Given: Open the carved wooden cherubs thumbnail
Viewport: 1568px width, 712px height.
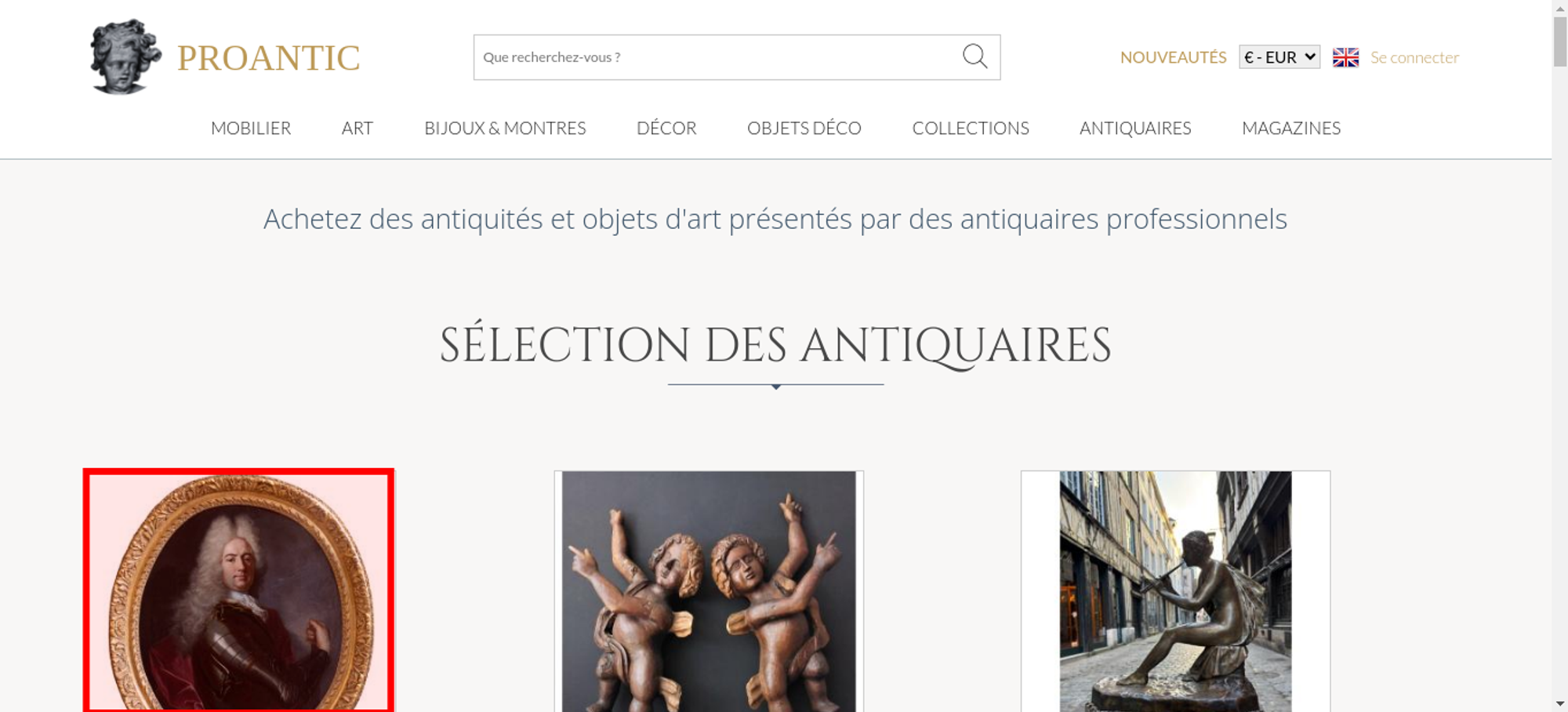Looking at the screenshot, I should click(x=709, y=591).
